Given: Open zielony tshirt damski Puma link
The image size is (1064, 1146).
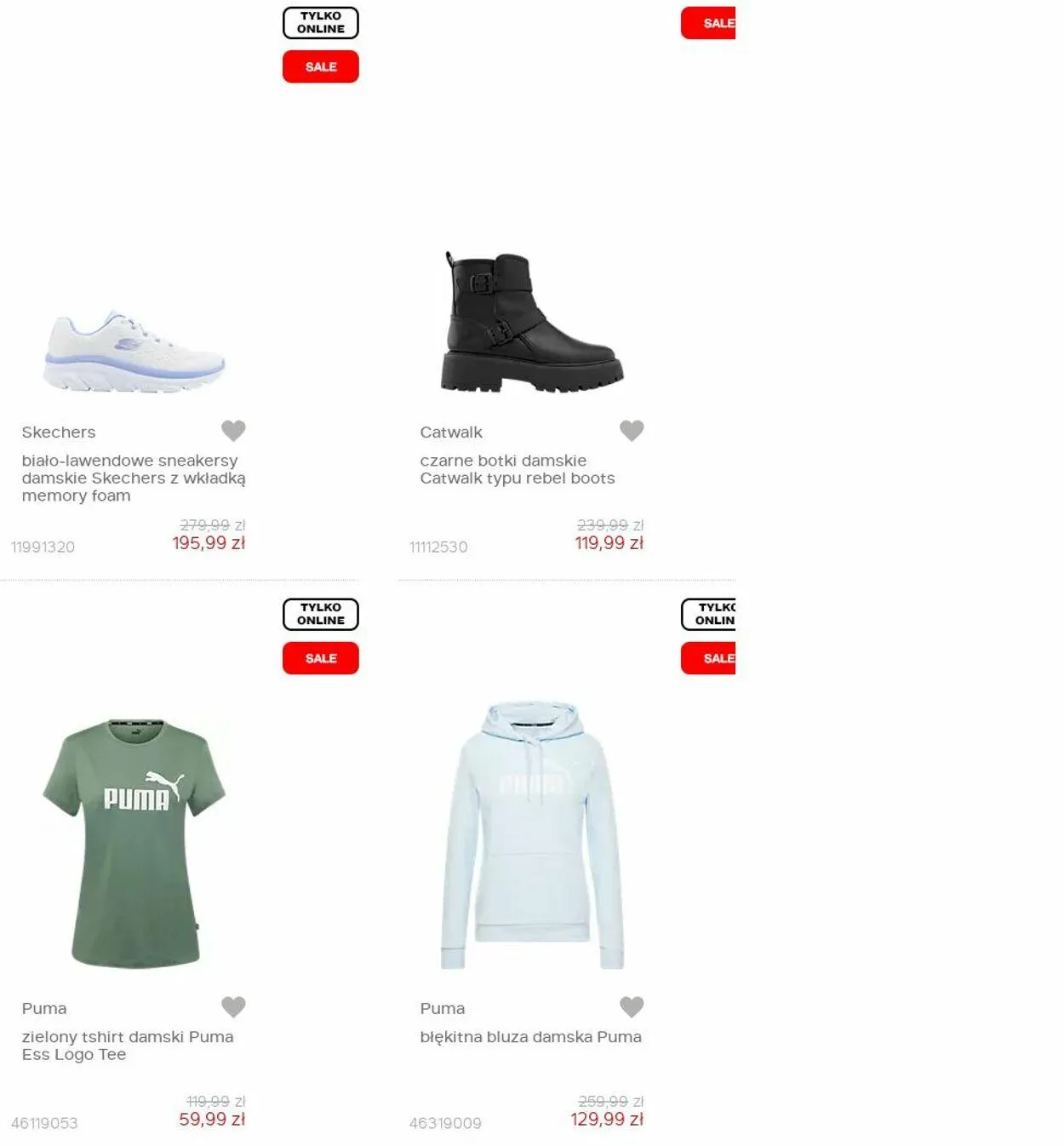Looking at the screenshot, I should [x=128, y=1046].
